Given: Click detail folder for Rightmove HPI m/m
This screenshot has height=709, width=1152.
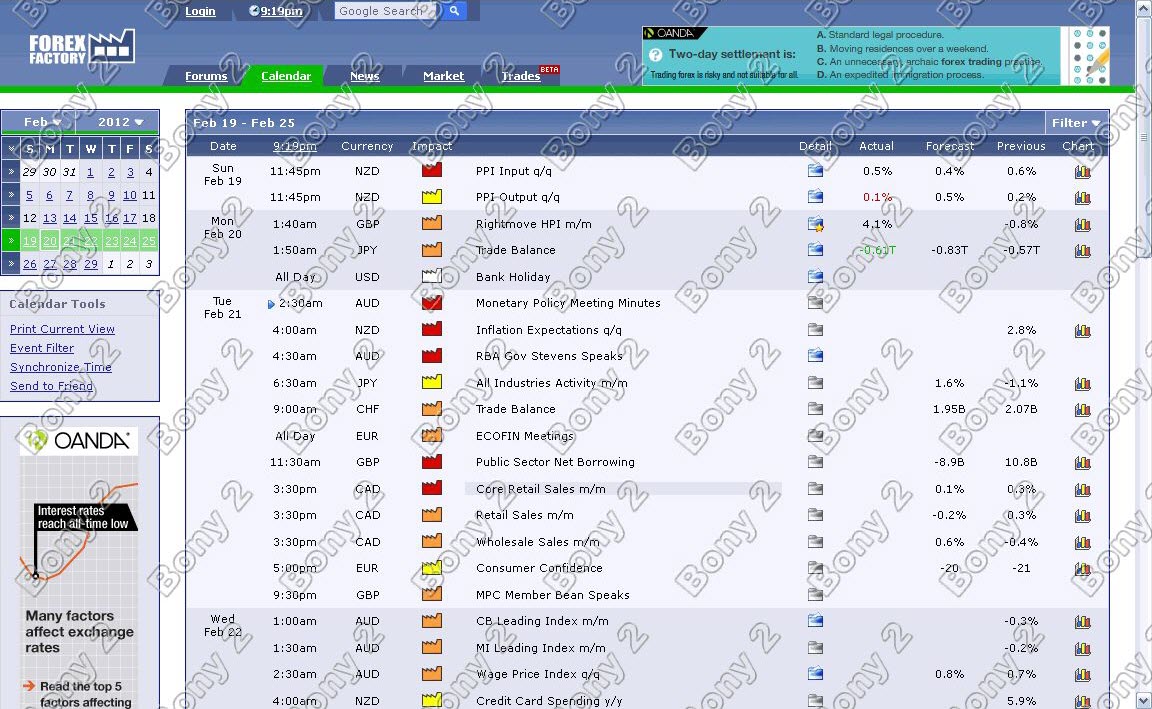Looking at the screenshot, I should coord(815,224).
